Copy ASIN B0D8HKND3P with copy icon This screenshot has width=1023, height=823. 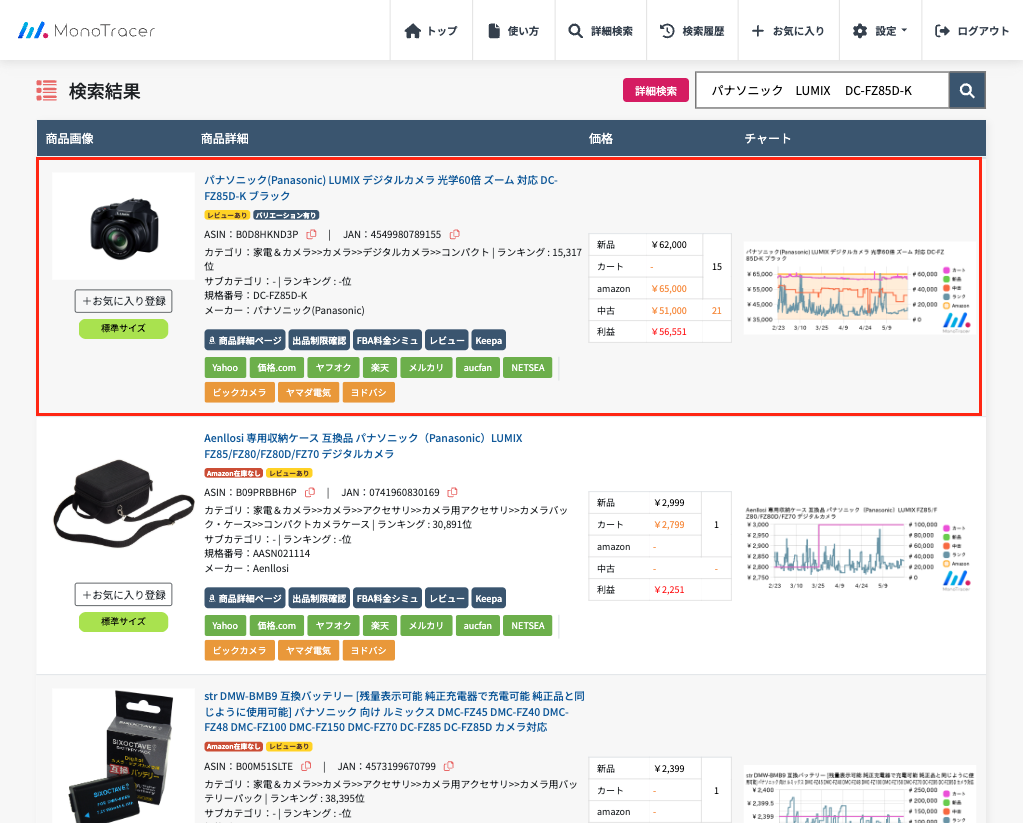[x=312, y=234]
